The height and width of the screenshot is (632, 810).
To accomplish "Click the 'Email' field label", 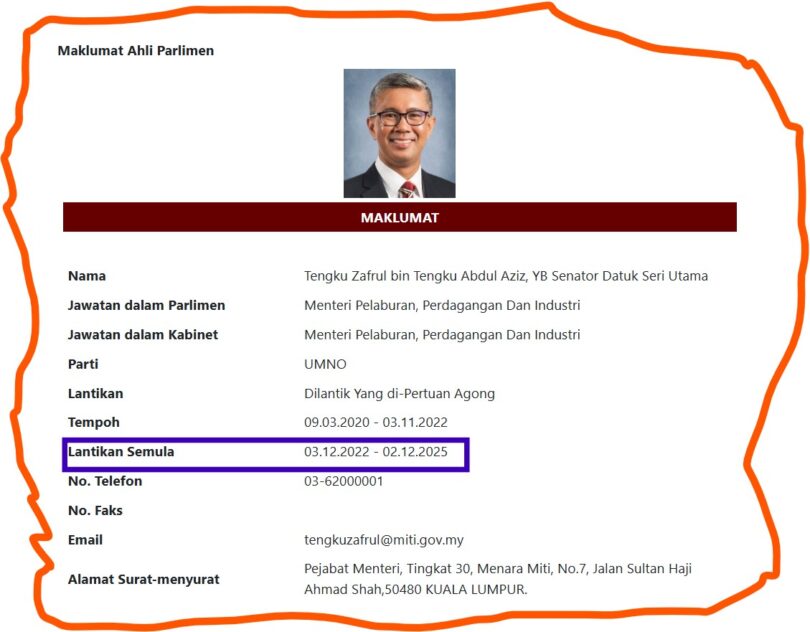I will point(86,540).
